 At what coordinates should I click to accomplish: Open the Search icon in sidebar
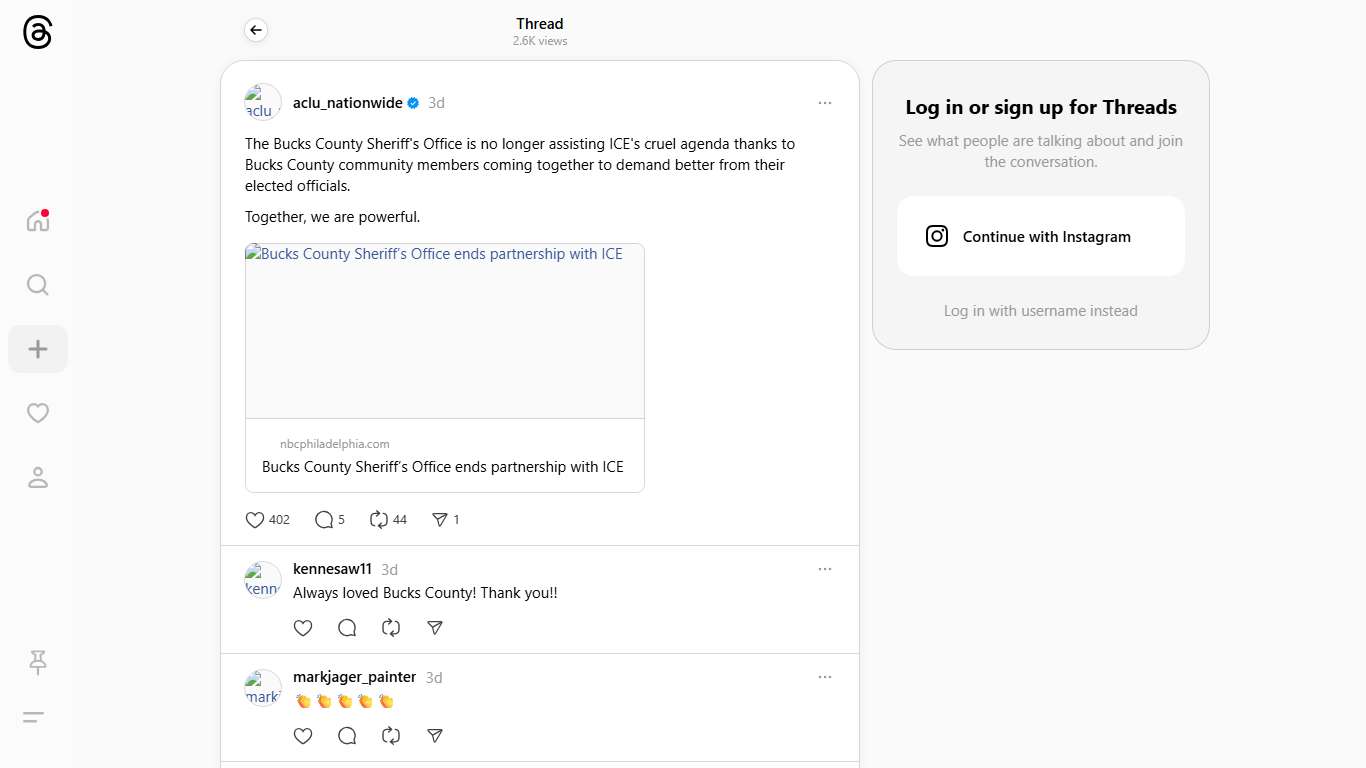click(x=37, y=285)
